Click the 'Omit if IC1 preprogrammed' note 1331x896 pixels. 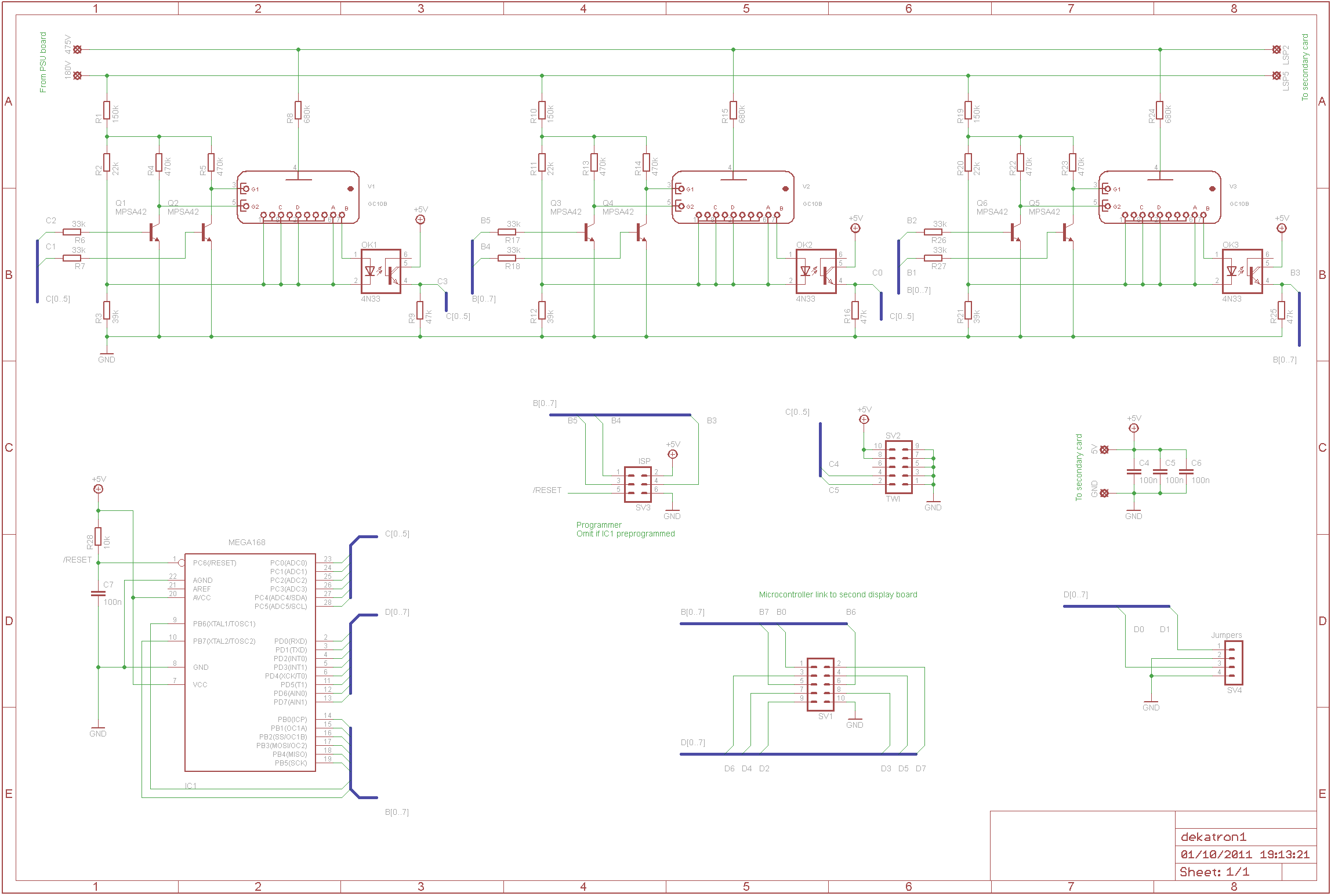tap(625, 534)
